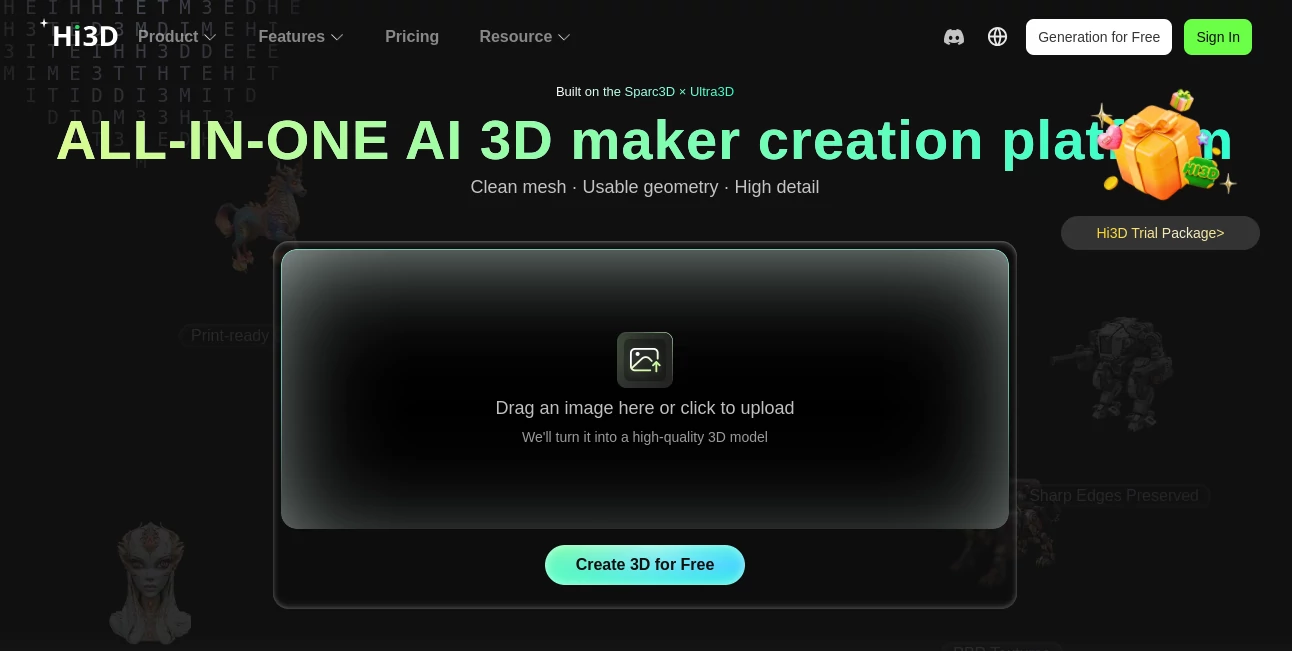The width and height of the screenshot is (1292, 651).
Task: Open the Resource menu
Action: click(x=525, y=37)
